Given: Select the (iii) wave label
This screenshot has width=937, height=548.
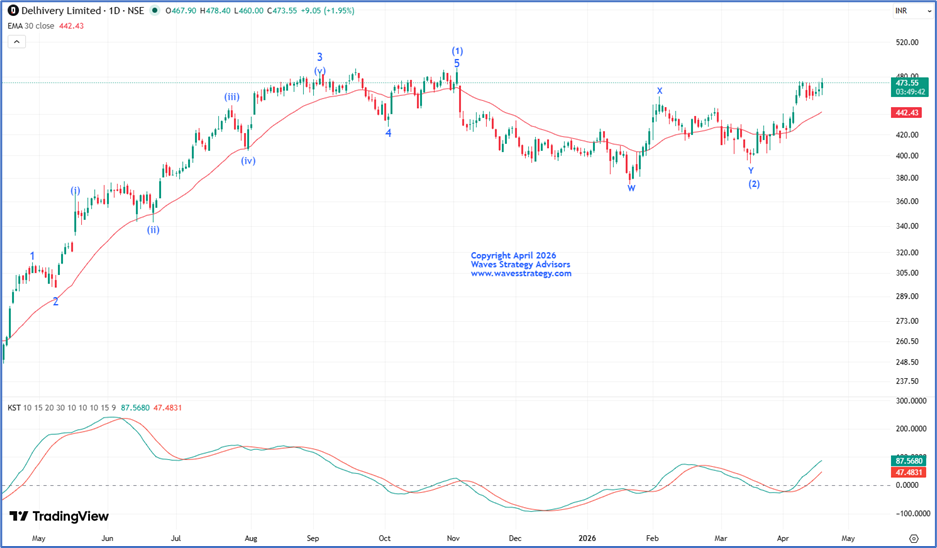Looking at the screenshot, I should pyautogui.click(x=232, y=97).
